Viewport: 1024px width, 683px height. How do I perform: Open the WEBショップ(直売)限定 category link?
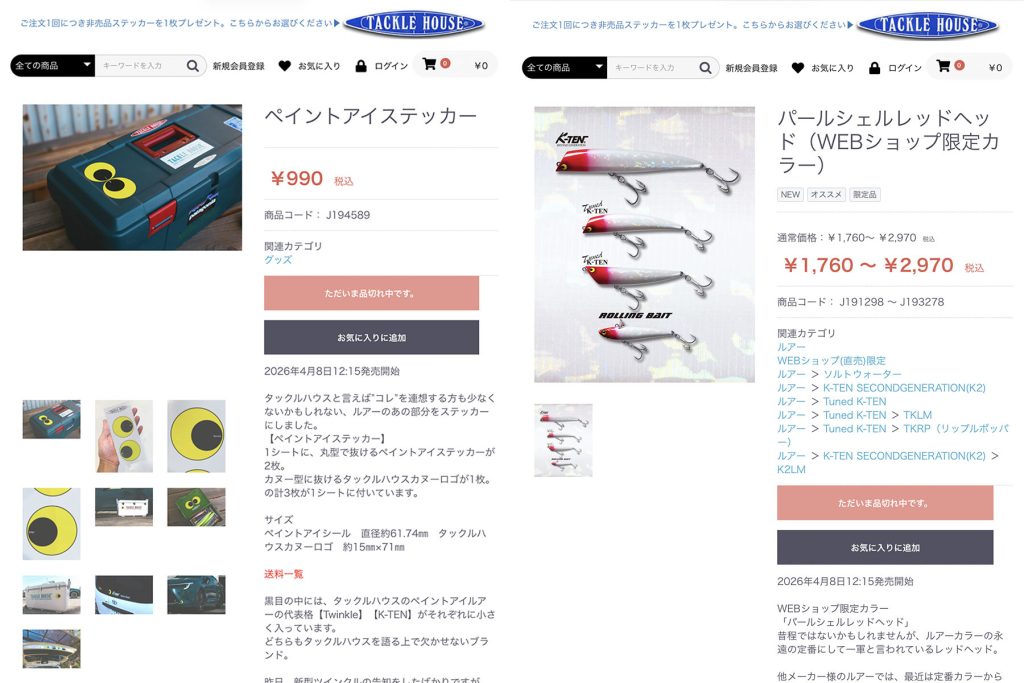point(831,360)
